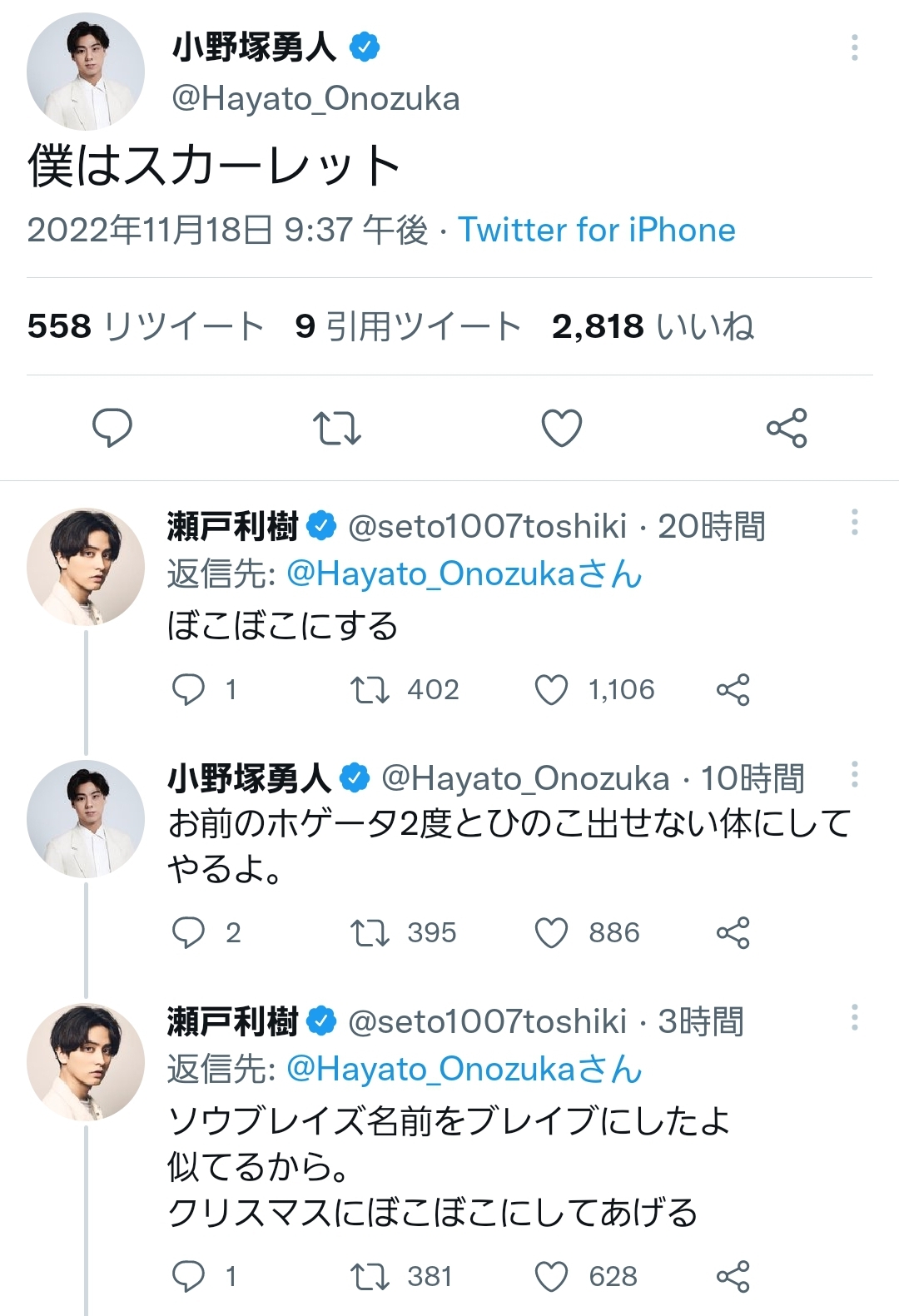Like the main tweet by 小野塚勇人

pyautogui.click(x=562, y=428)
